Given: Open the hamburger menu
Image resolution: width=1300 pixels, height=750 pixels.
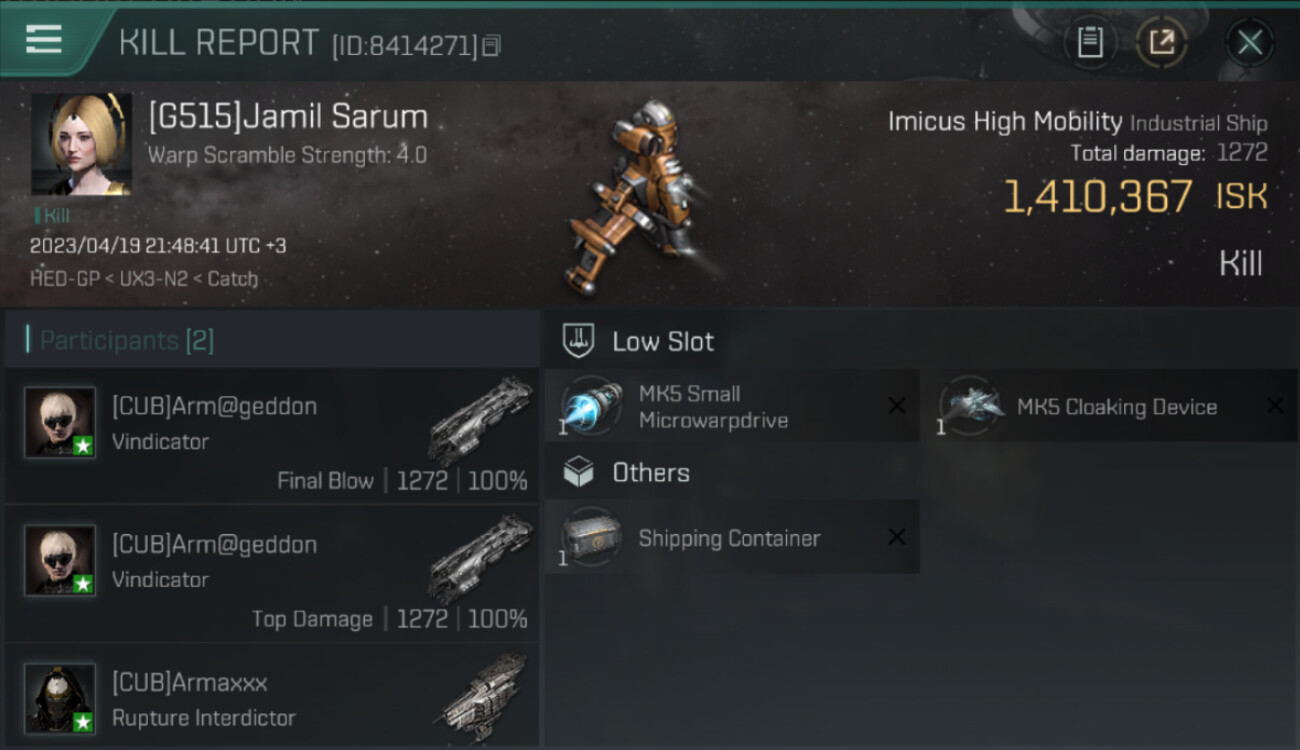Looking at the screenshot, I should point(44,40).
